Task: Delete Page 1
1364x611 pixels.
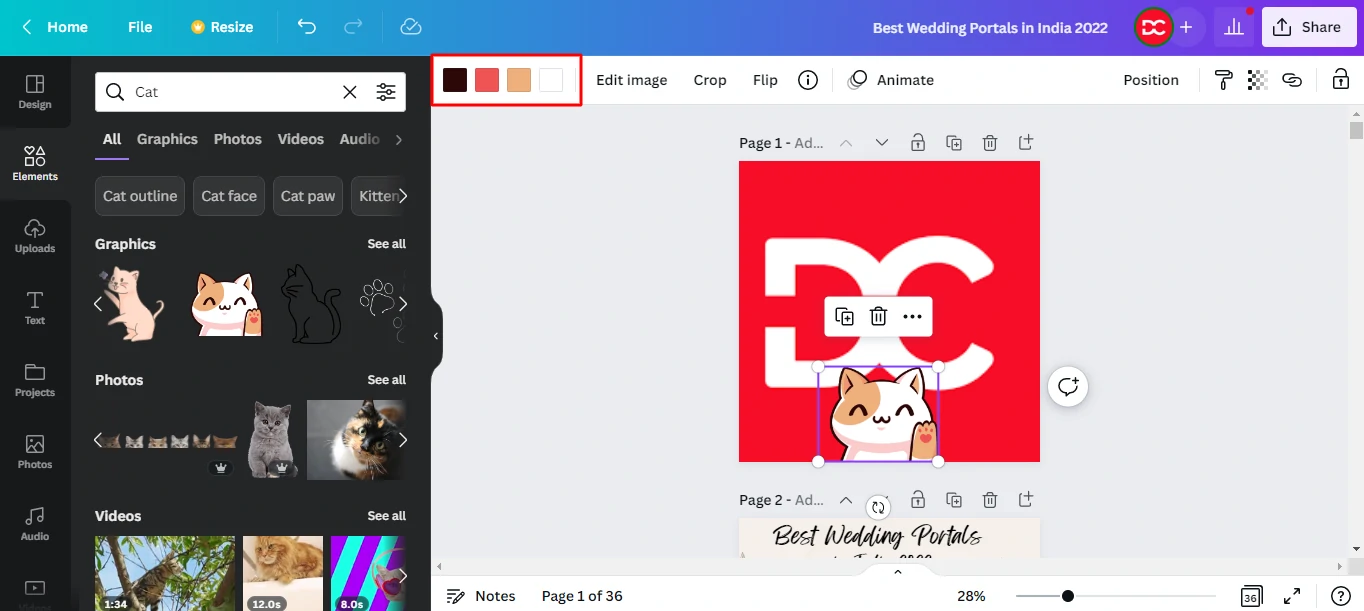Action: click(x=990, y=143)
